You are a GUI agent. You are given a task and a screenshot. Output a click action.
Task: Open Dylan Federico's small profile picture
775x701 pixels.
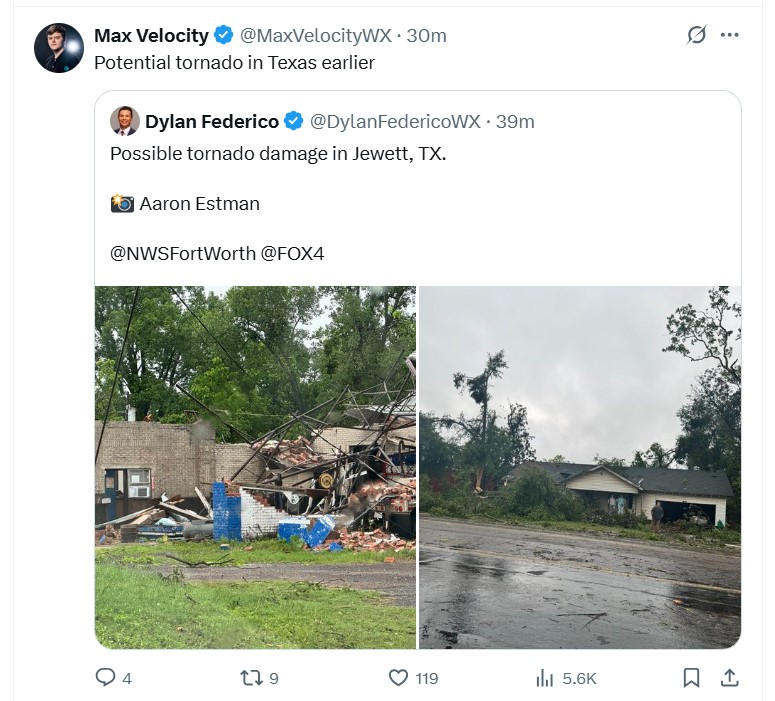pyautogui.click(x=124, y=121)
